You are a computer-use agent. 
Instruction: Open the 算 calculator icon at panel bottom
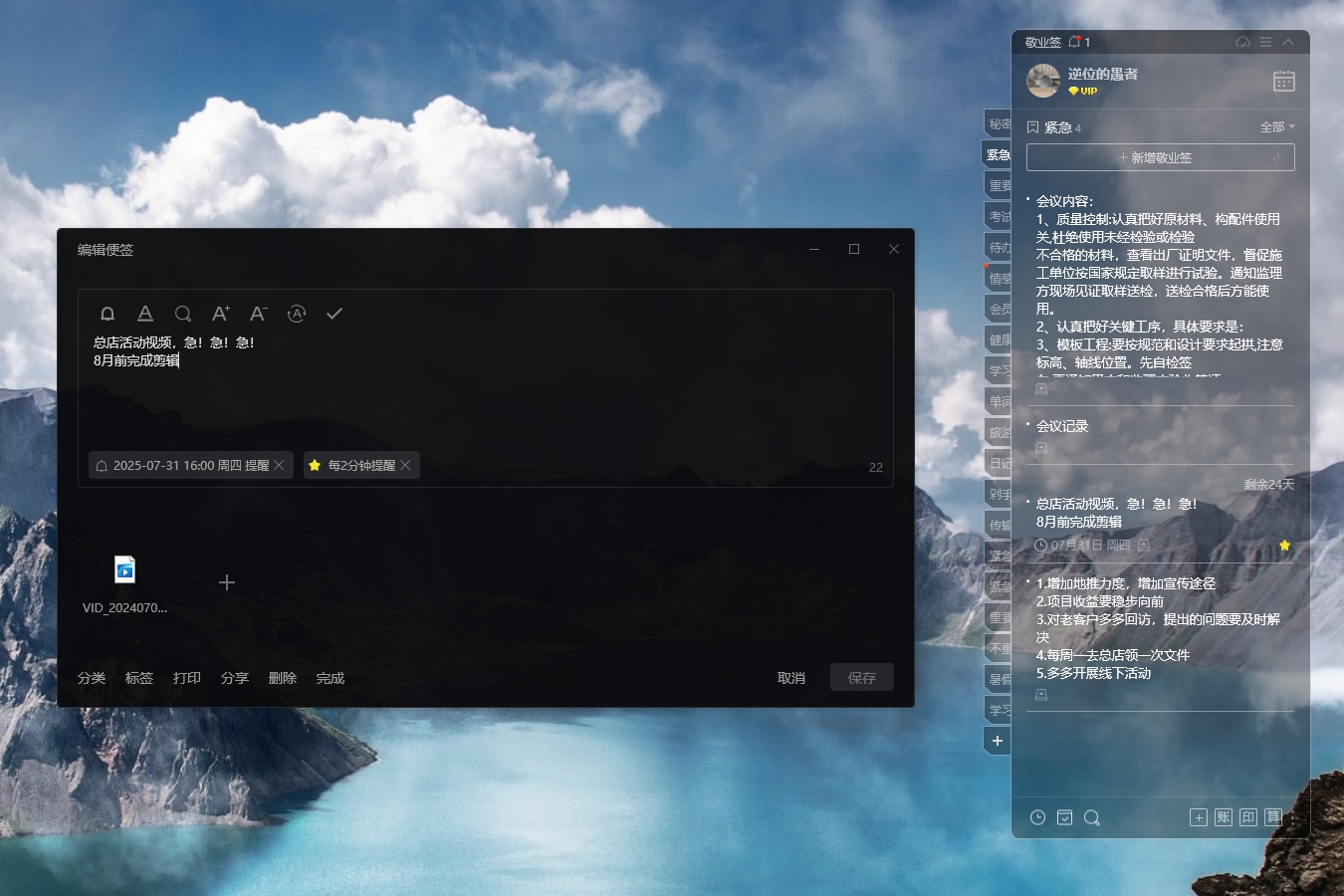(x=1273, y=817)
